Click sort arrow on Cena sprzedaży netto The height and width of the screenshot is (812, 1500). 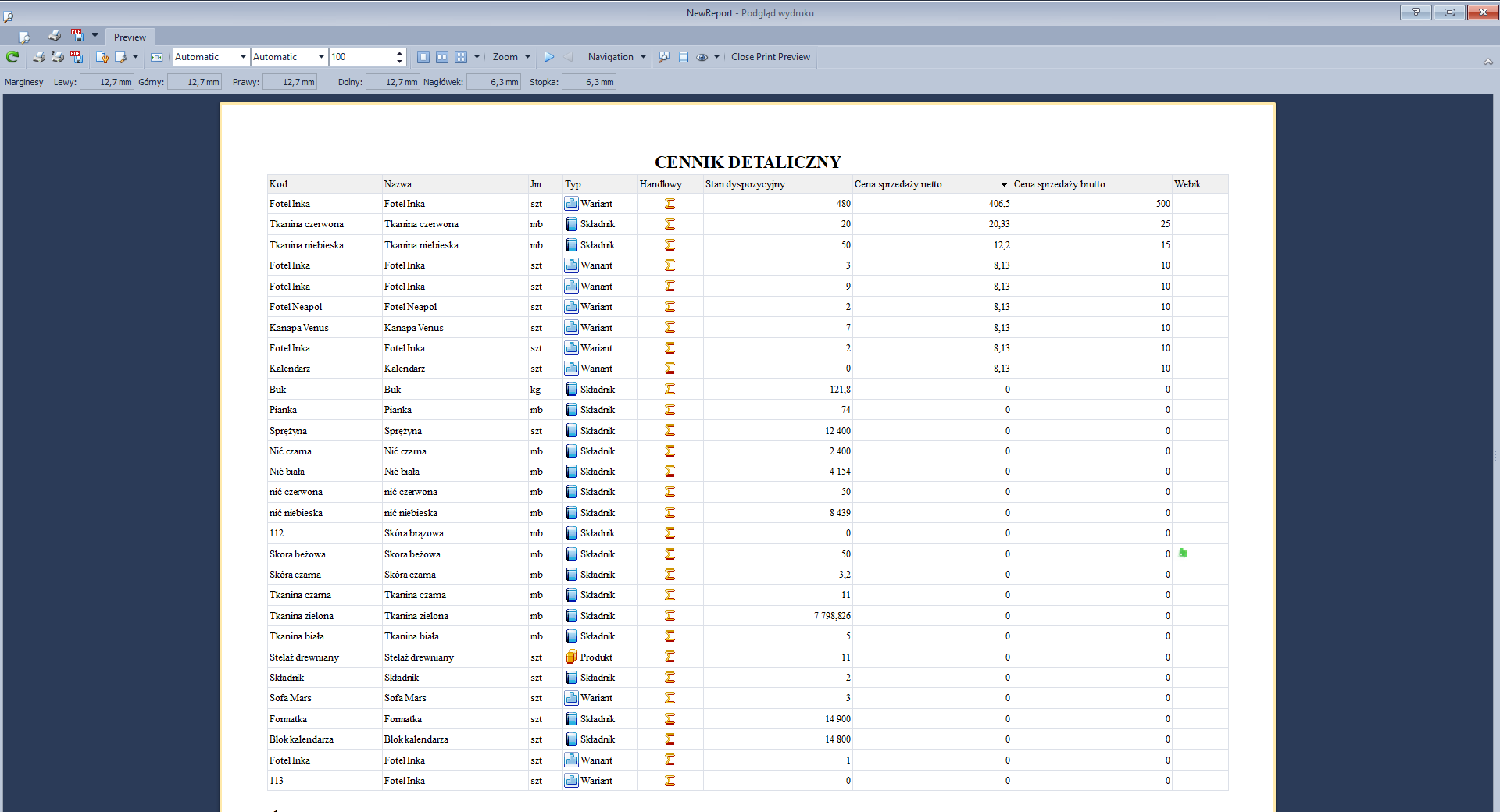[1004, 184]
